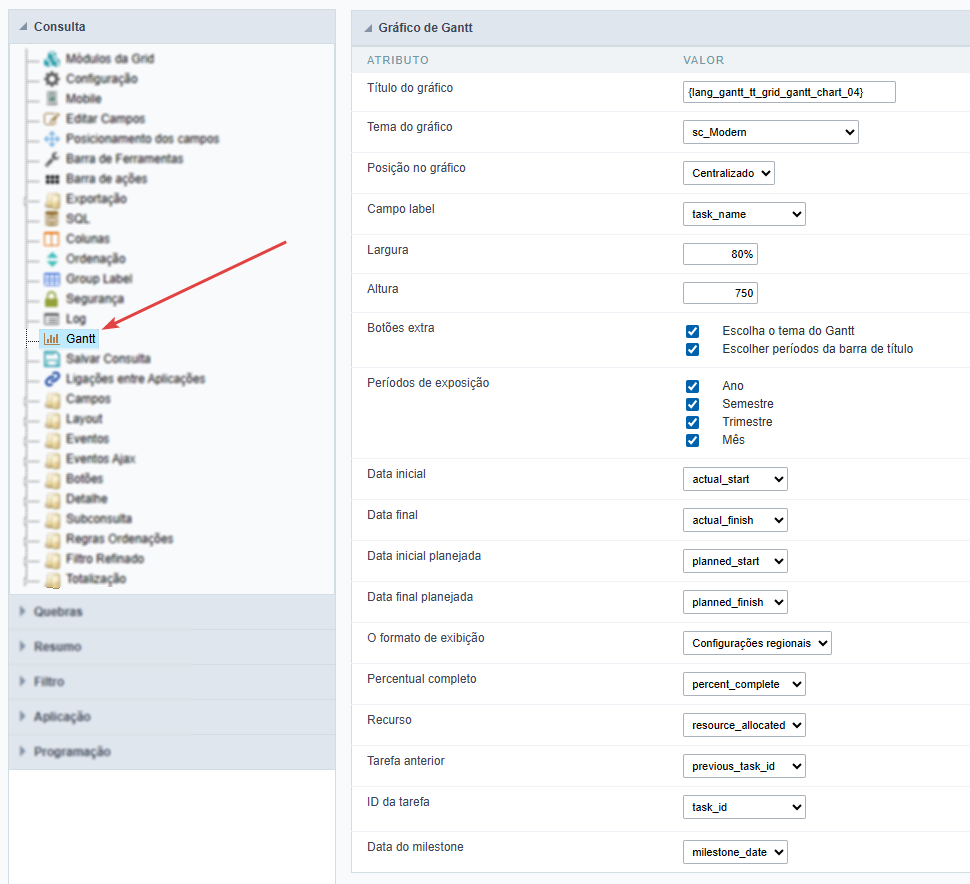The image size is (970, 884).
Task: Enable 'Escolha o tema do Gantt' checkbox
Action: pos(692,330)
